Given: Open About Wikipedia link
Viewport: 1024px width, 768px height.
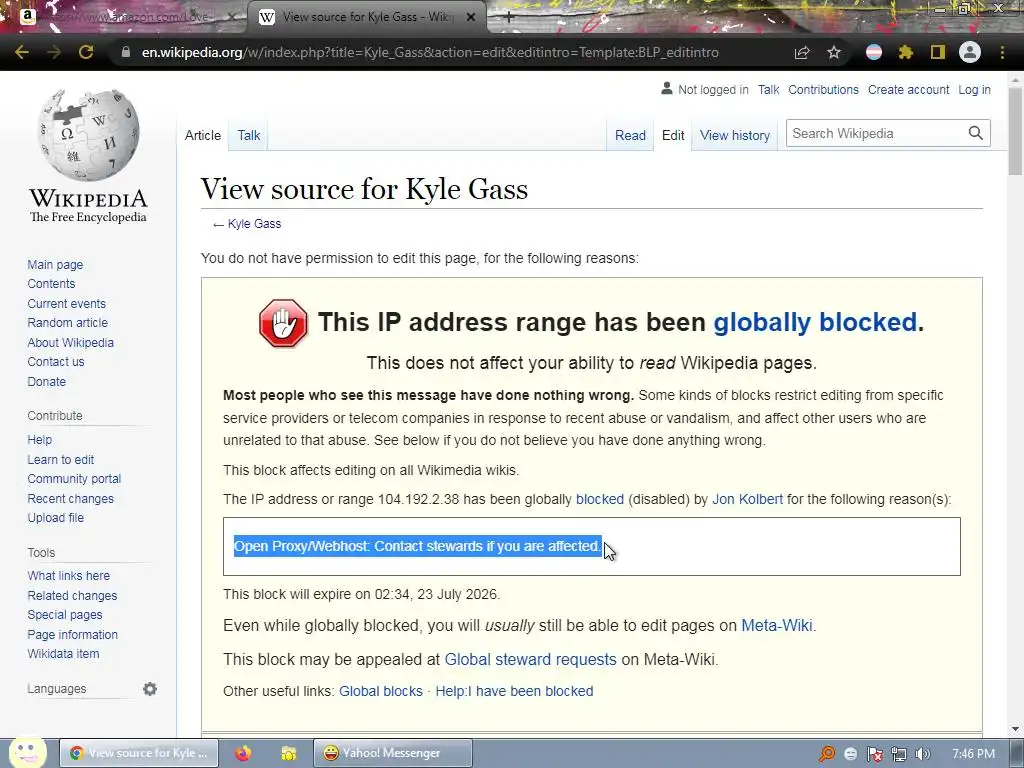Looking at the screenshot, I should [70, 342].
